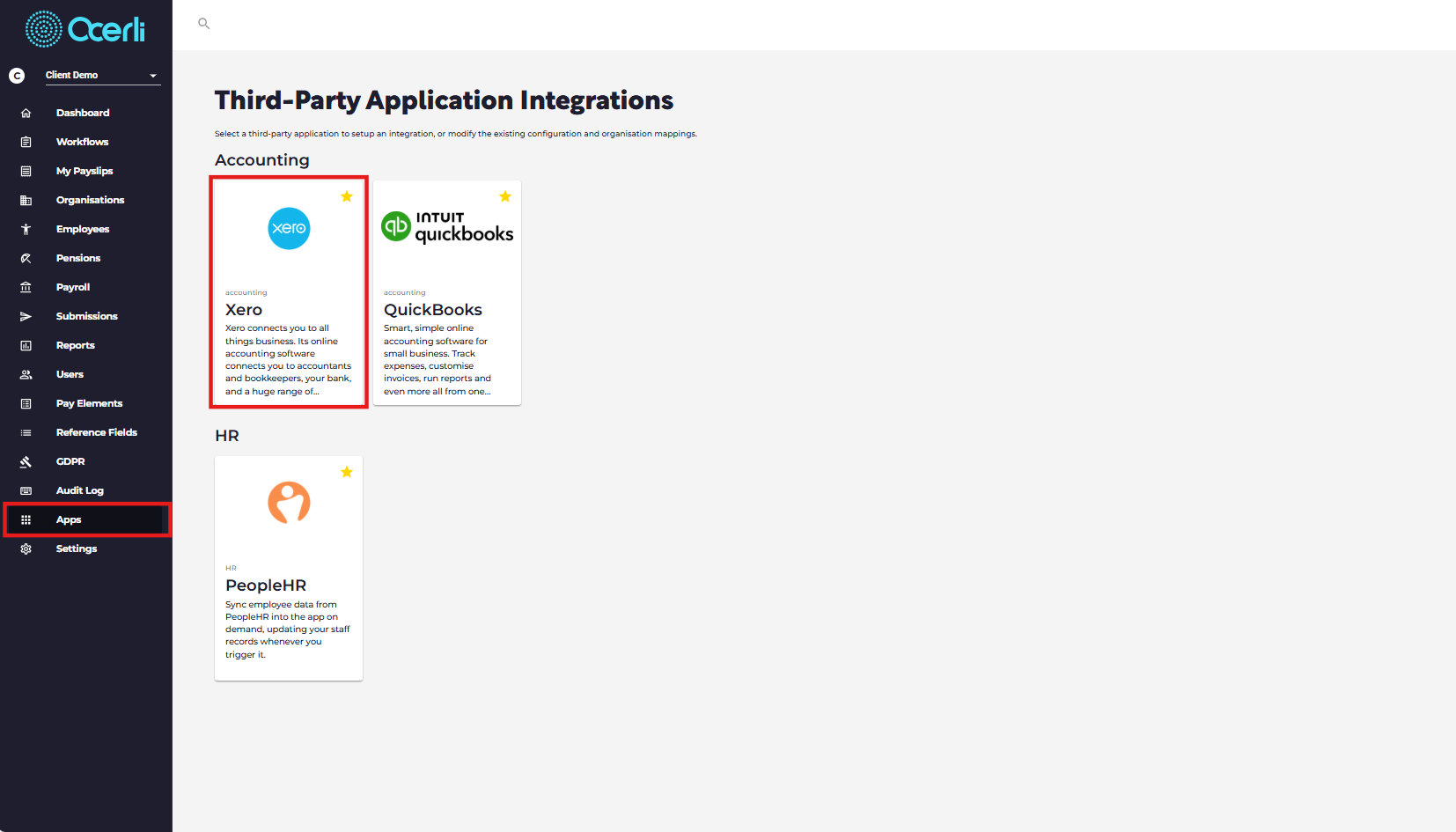The image size is (1456, 832).
Task: Click the Reports chart icon
Action: coord(26,345)
